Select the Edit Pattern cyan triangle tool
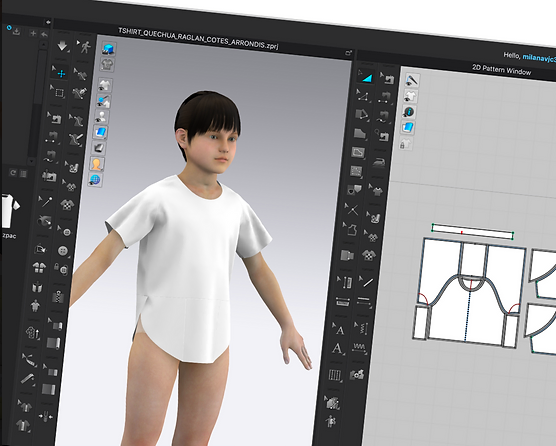Screen dimensions: 556x446 [365, 77]
